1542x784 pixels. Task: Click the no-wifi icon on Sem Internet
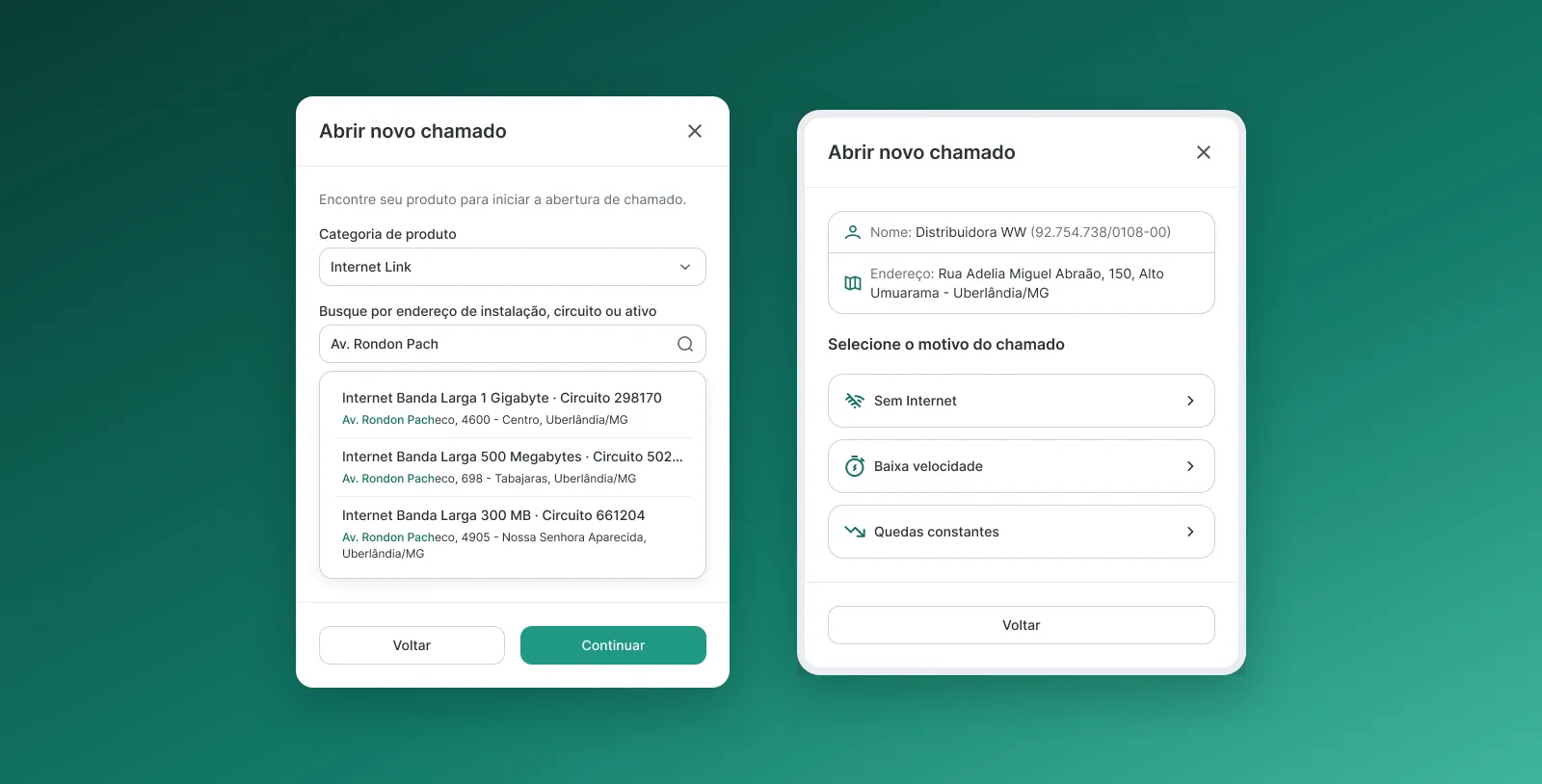tap(855, 401)
